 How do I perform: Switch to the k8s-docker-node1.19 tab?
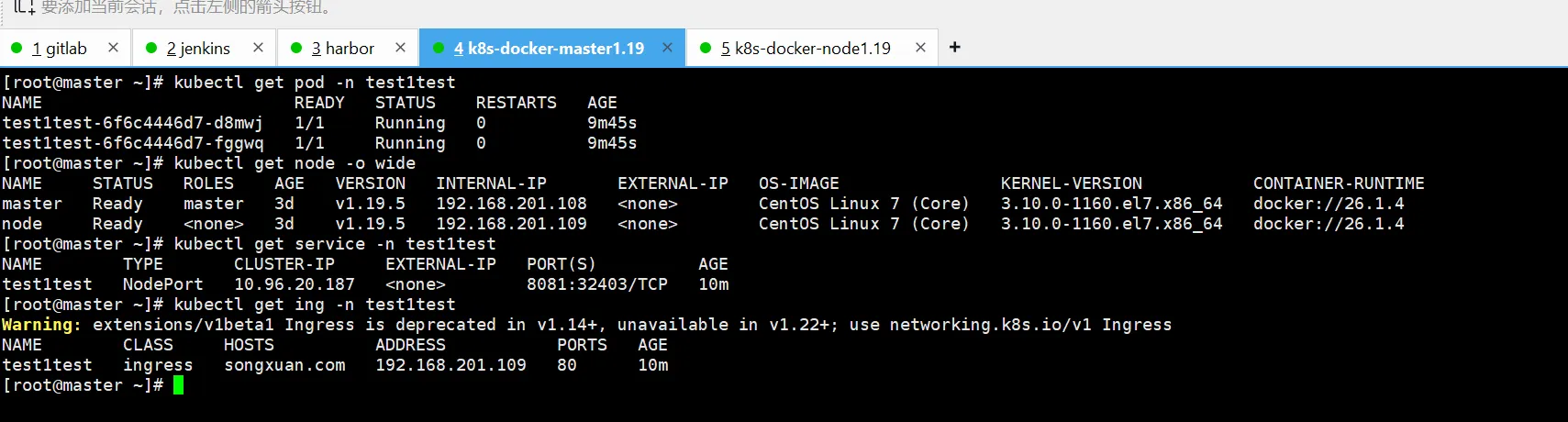pos(806,49)
